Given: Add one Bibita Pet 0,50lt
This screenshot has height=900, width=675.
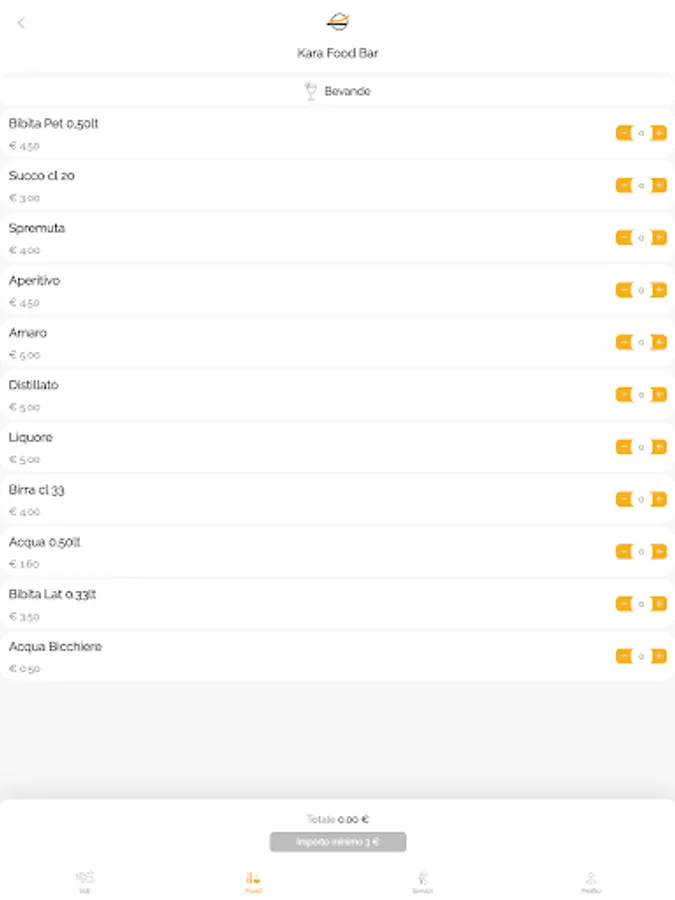Looking at the screenshot, I should point(659,133).
